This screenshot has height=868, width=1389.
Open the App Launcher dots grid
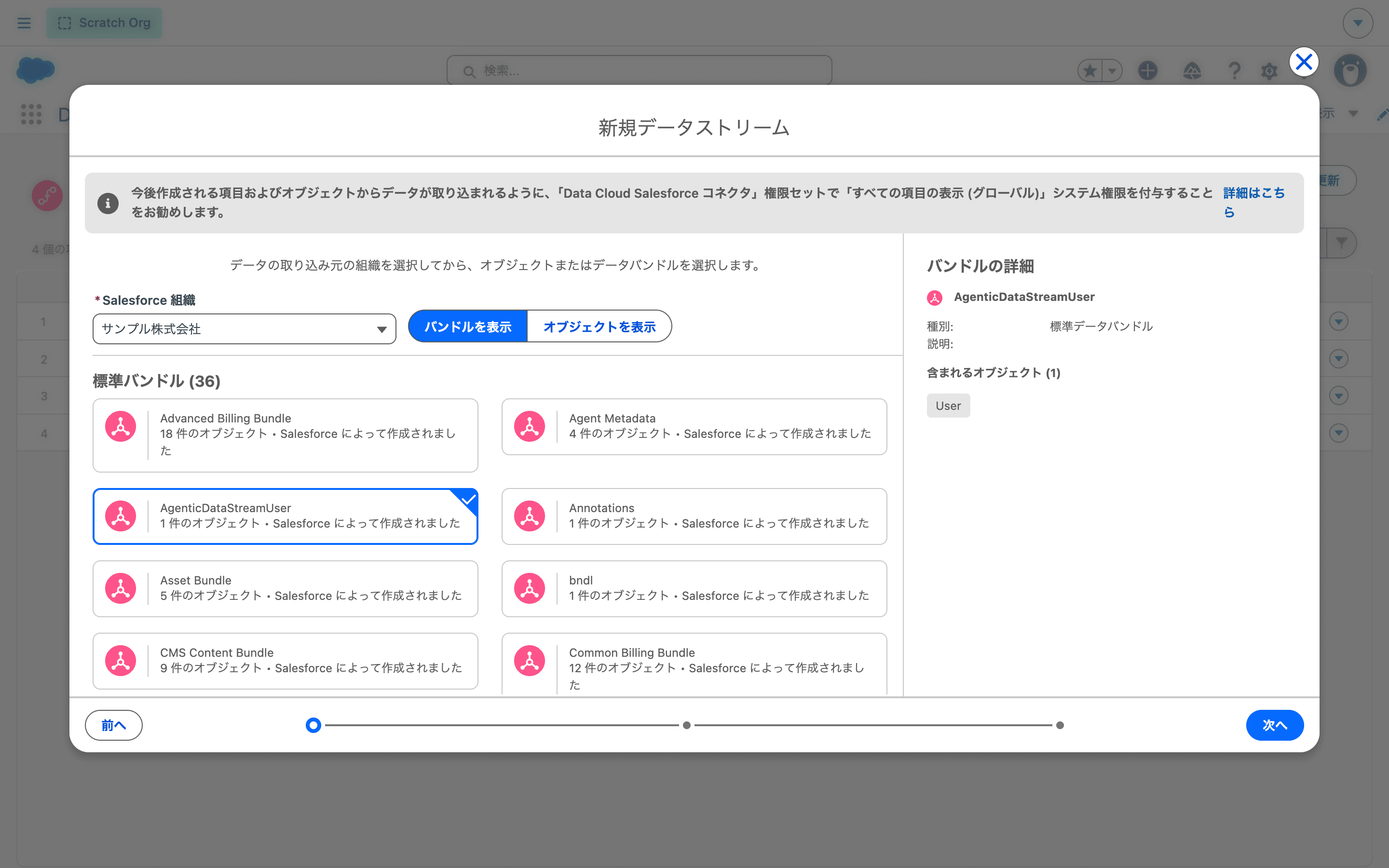[x=31, y=114]
